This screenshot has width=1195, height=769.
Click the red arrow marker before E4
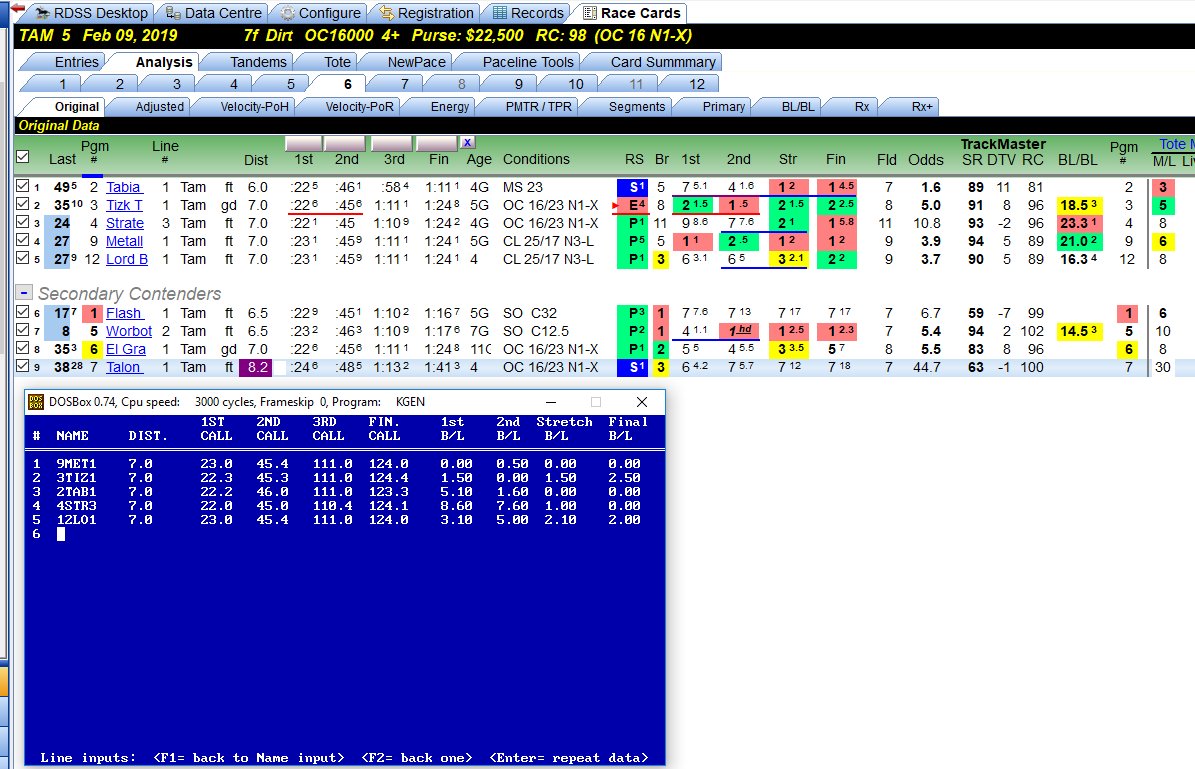(615, 206)
